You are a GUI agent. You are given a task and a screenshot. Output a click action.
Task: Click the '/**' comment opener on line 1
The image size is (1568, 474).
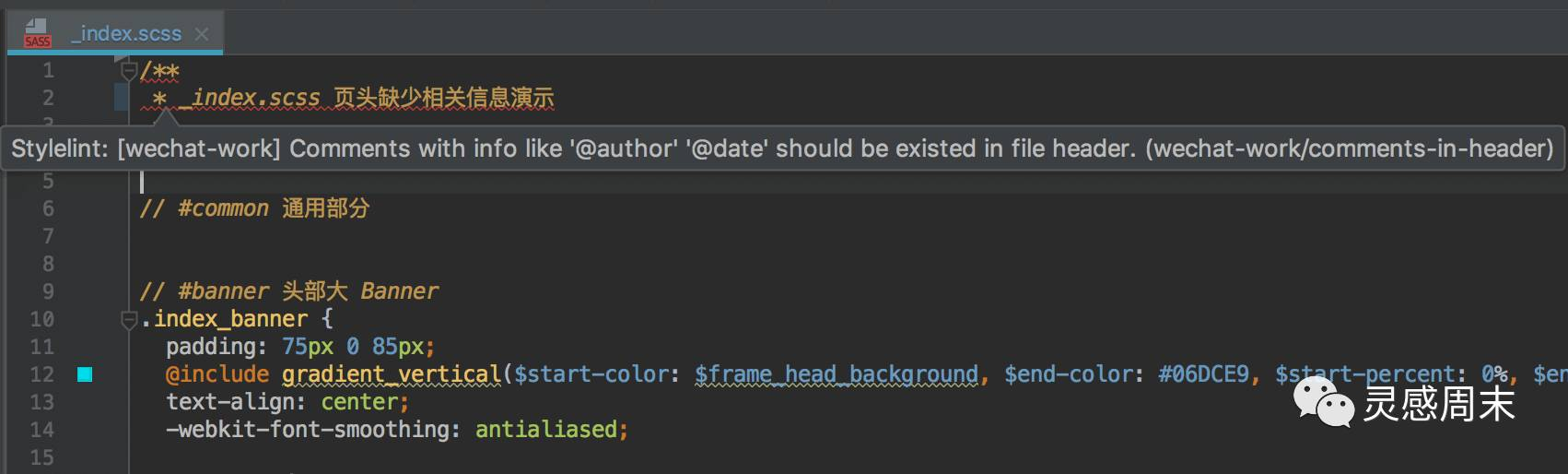pos(160,70)
